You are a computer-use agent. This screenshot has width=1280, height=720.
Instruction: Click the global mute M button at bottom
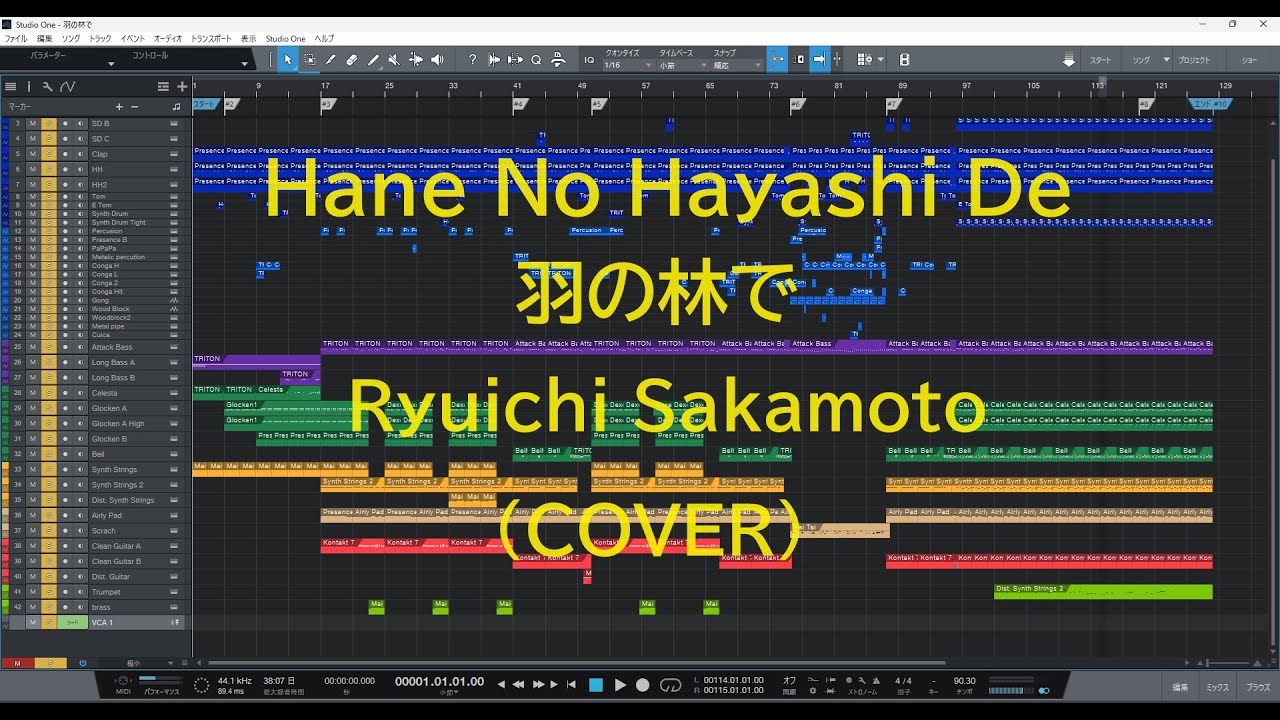[x=17, y=663]
